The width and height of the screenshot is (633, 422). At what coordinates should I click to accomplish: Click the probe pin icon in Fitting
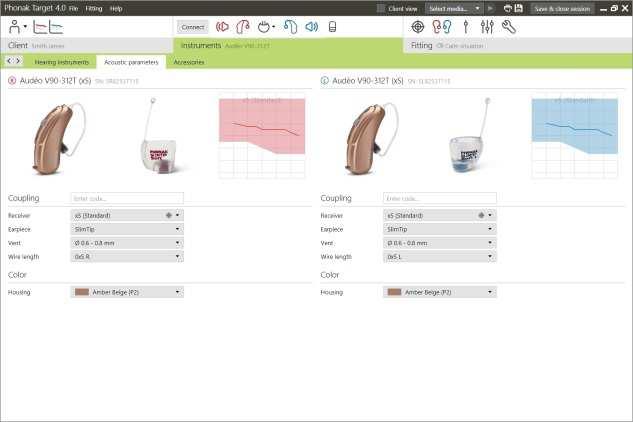466,27
